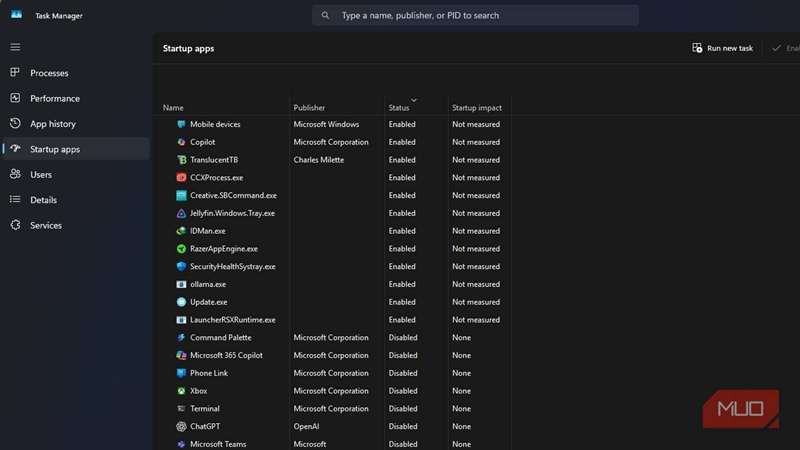
Task: Open the Users sidebar icon
Action: [x=15, y=175]
